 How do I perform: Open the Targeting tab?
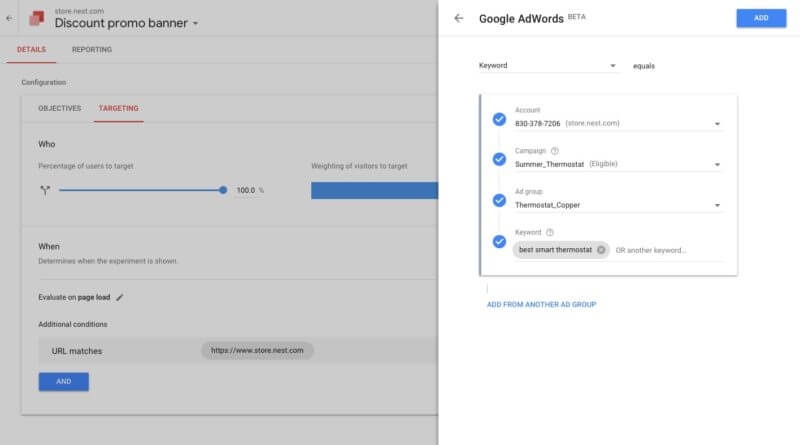[118, 108]
